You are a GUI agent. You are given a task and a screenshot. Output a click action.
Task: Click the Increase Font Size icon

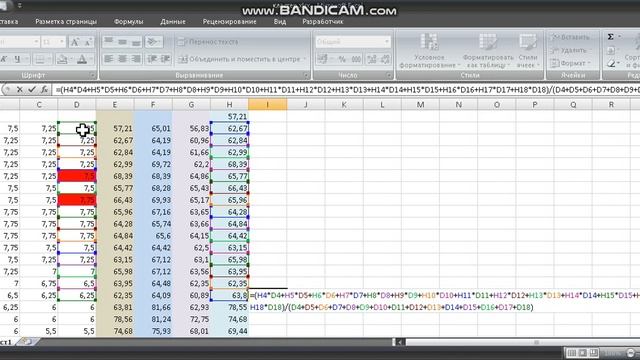tap(75, 42)
